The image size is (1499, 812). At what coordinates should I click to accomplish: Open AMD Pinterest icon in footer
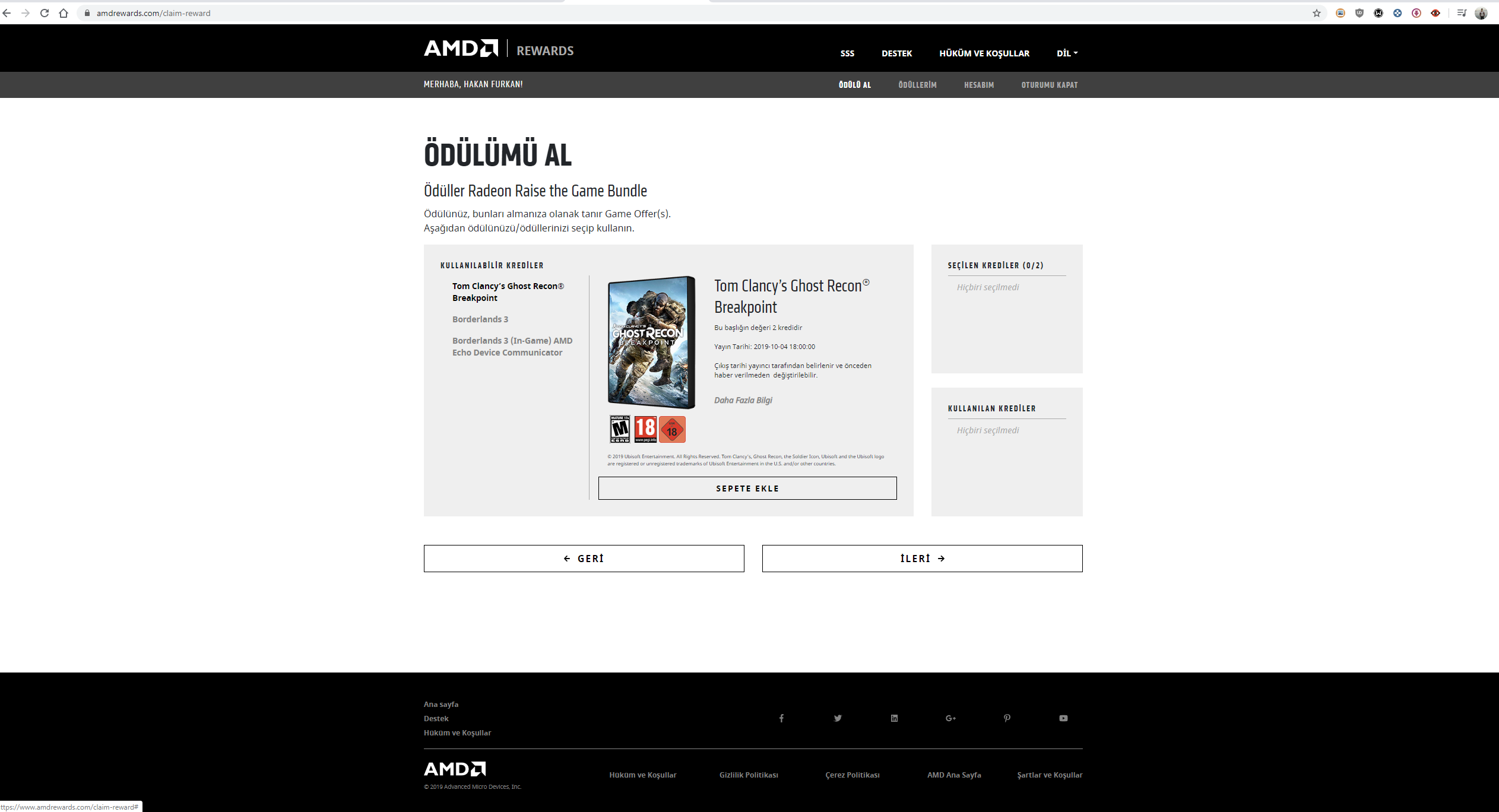[1007, 718]
